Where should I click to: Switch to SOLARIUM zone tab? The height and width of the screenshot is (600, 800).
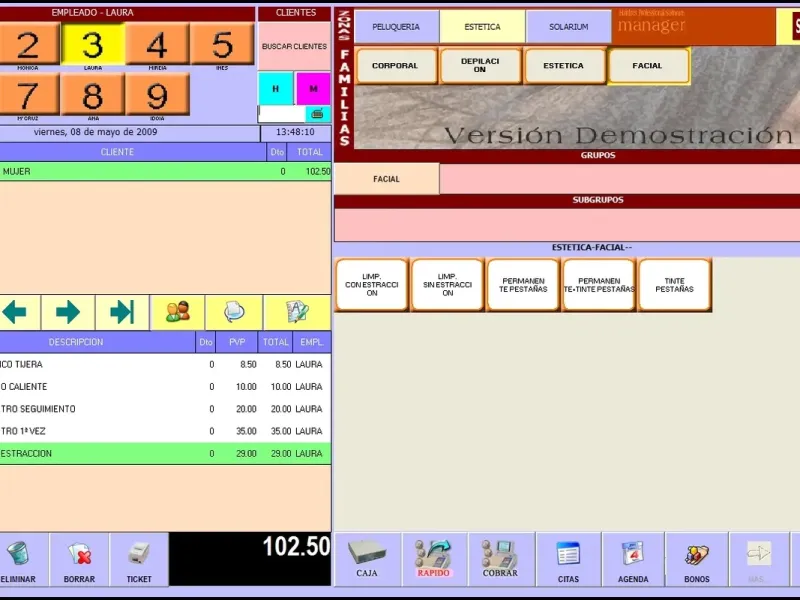pyautogui.click(x=568, y=27)
